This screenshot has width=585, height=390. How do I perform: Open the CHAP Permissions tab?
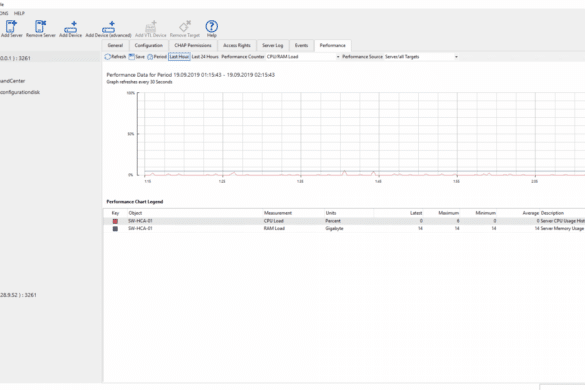point(193,46)
